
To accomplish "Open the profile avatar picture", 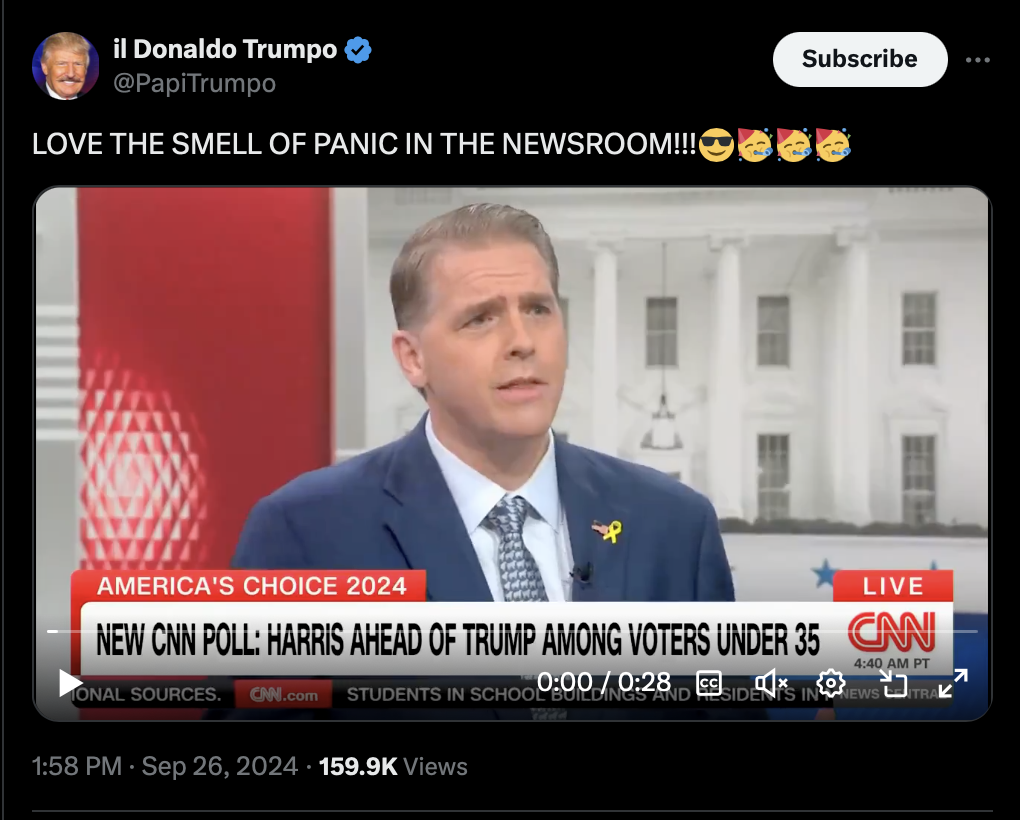I will tap(65, 66).
